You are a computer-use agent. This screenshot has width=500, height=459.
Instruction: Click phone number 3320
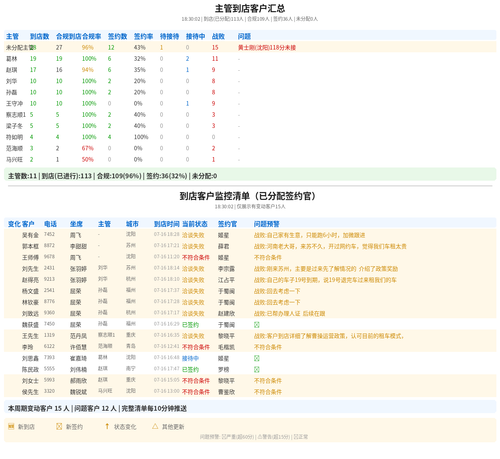[49, 391]
